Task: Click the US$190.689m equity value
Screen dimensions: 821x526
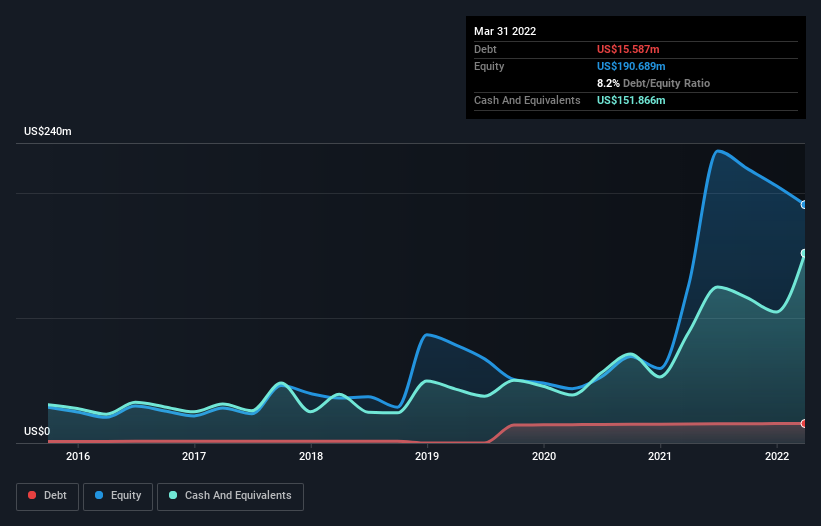Action: (x=631, y=66)
